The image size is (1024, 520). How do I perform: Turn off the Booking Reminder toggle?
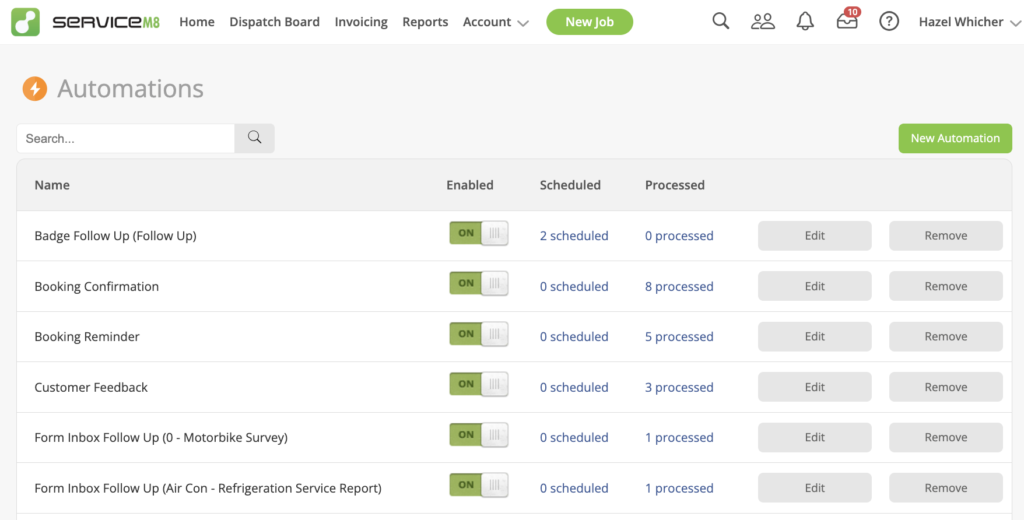479,334
